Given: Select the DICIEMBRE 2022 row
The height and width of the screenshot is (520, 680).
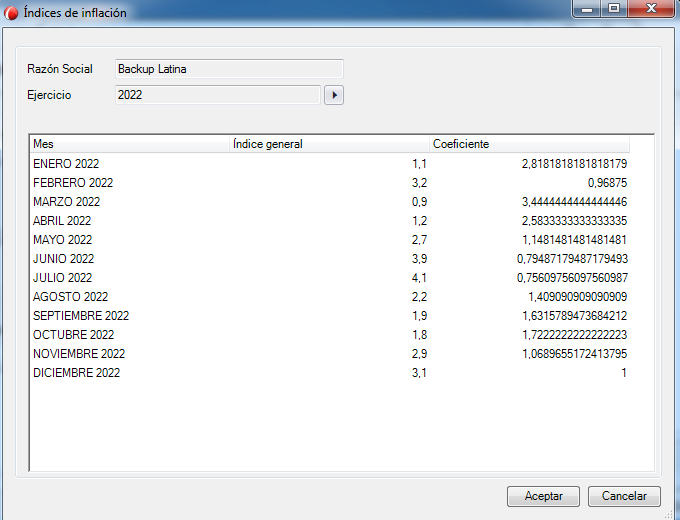Looking at the screenshot, I should pyautogui.click(x=330, y=373).
